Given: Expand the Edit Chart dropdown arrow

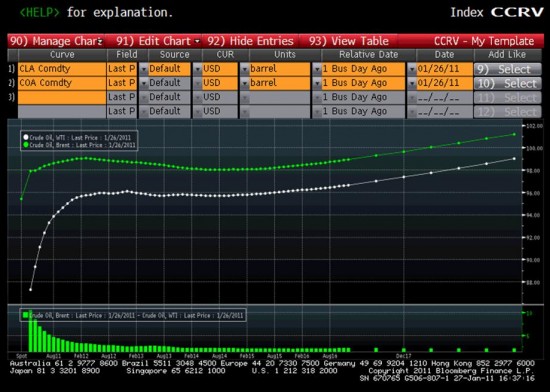Looking at the screenshot, I should pyautogui.click(x=197, y=41).
